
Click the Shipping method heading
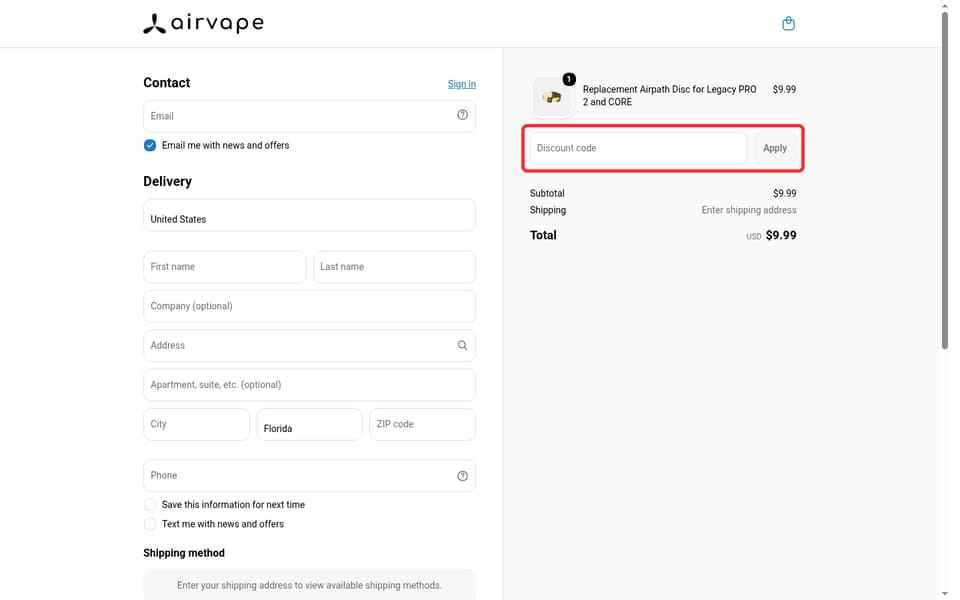[x=184, y=553]
